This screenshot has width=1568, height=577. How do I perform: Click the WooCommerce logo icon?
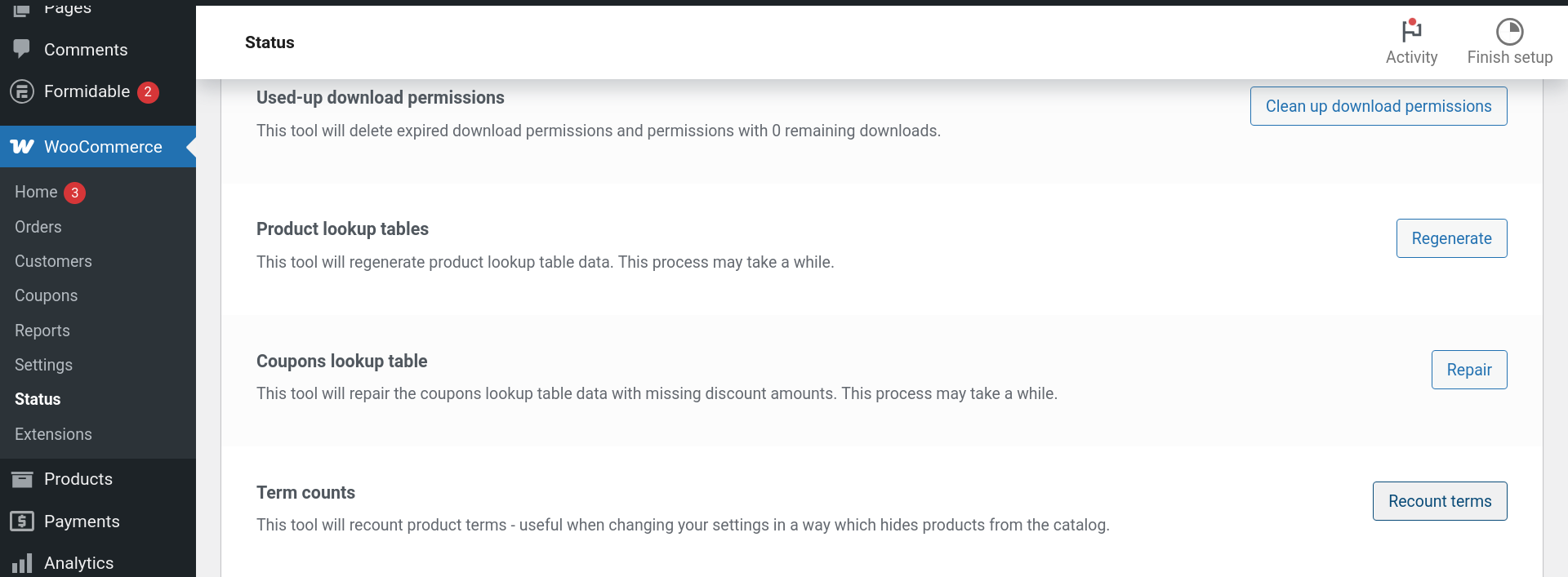point(22,147)
